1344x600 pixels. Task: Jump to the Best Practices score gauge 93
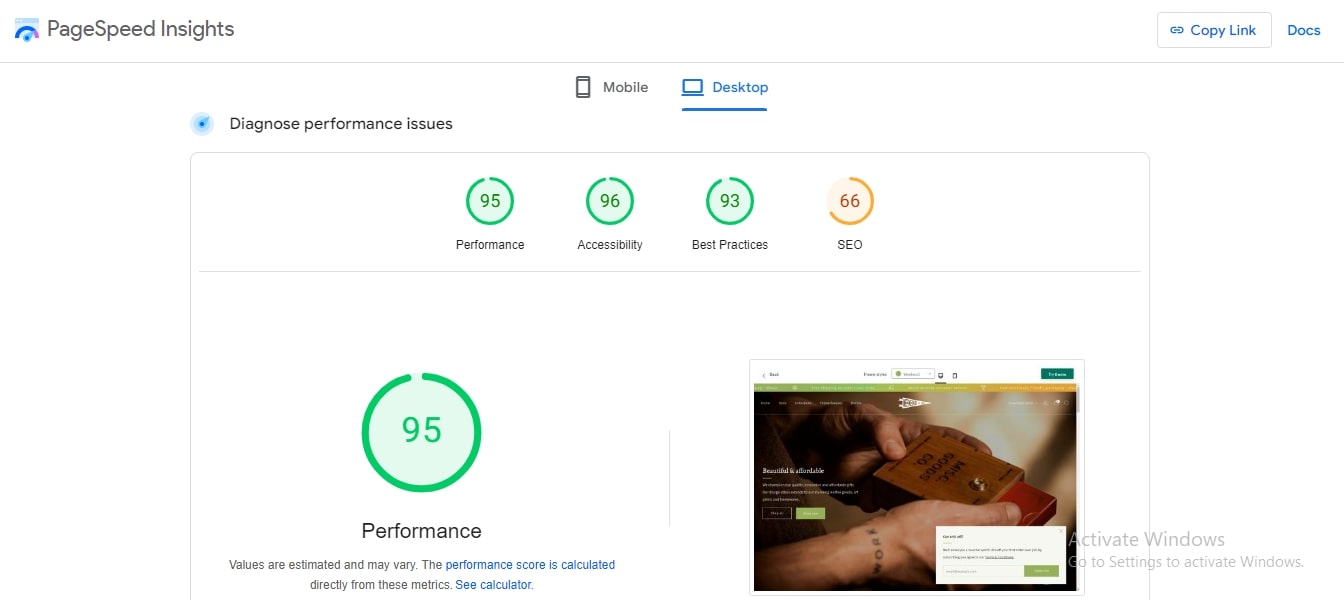point(730,201)
